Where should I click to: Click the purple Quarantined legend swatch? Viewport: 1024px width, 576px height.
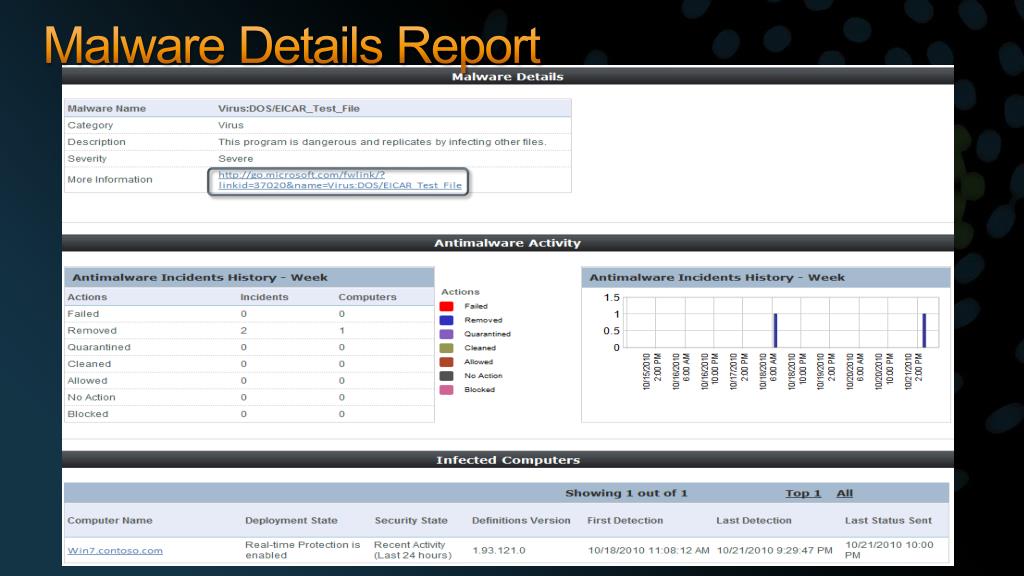(x=447, y=334)
